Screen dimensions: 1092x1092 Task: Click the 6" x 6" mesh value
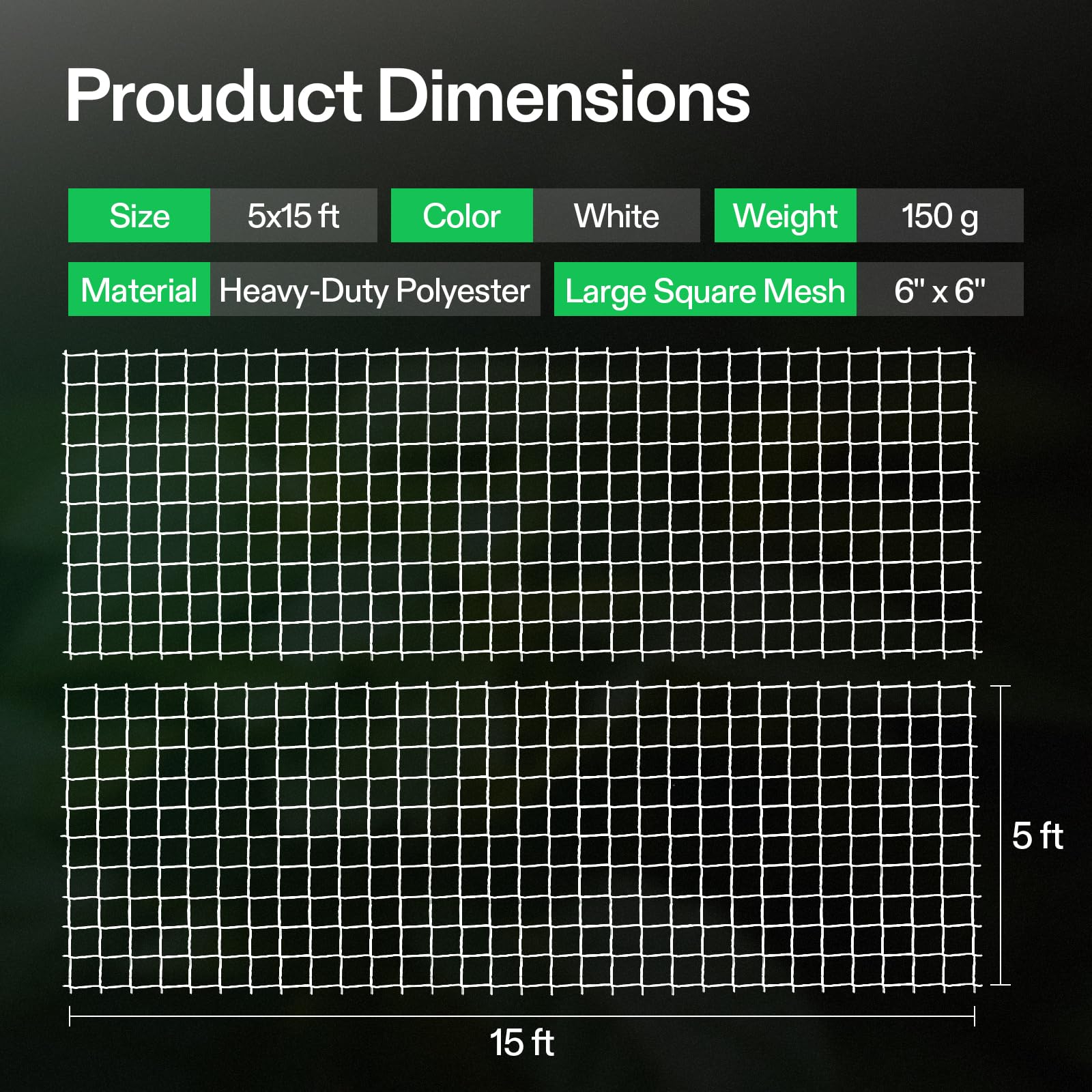[940, 289]
